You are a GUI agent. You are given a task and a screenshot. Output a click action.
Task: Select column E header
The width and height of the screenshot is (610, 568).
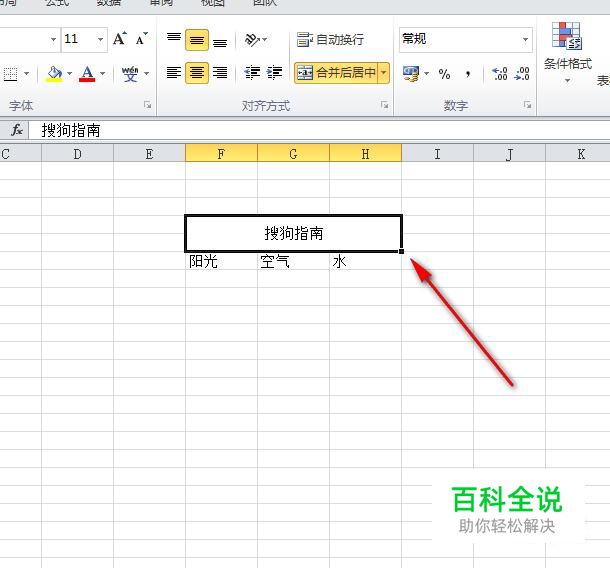(x=149, y=154)
